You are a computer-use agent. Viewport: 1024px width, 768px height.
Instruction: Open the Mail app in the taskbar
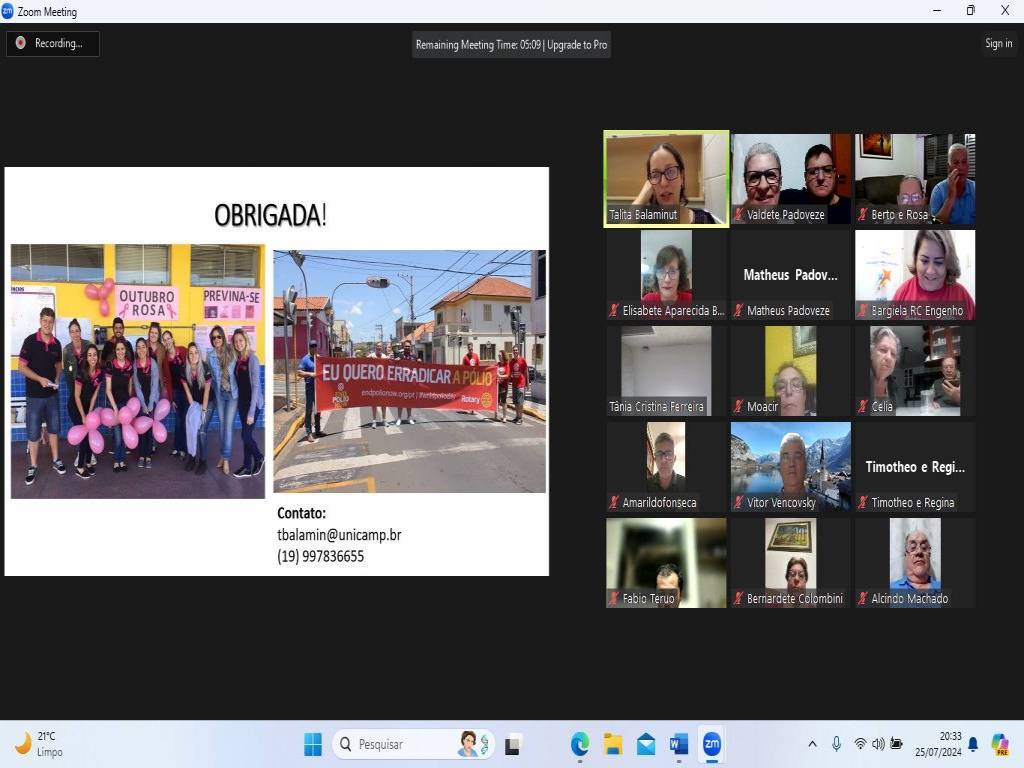646,744
